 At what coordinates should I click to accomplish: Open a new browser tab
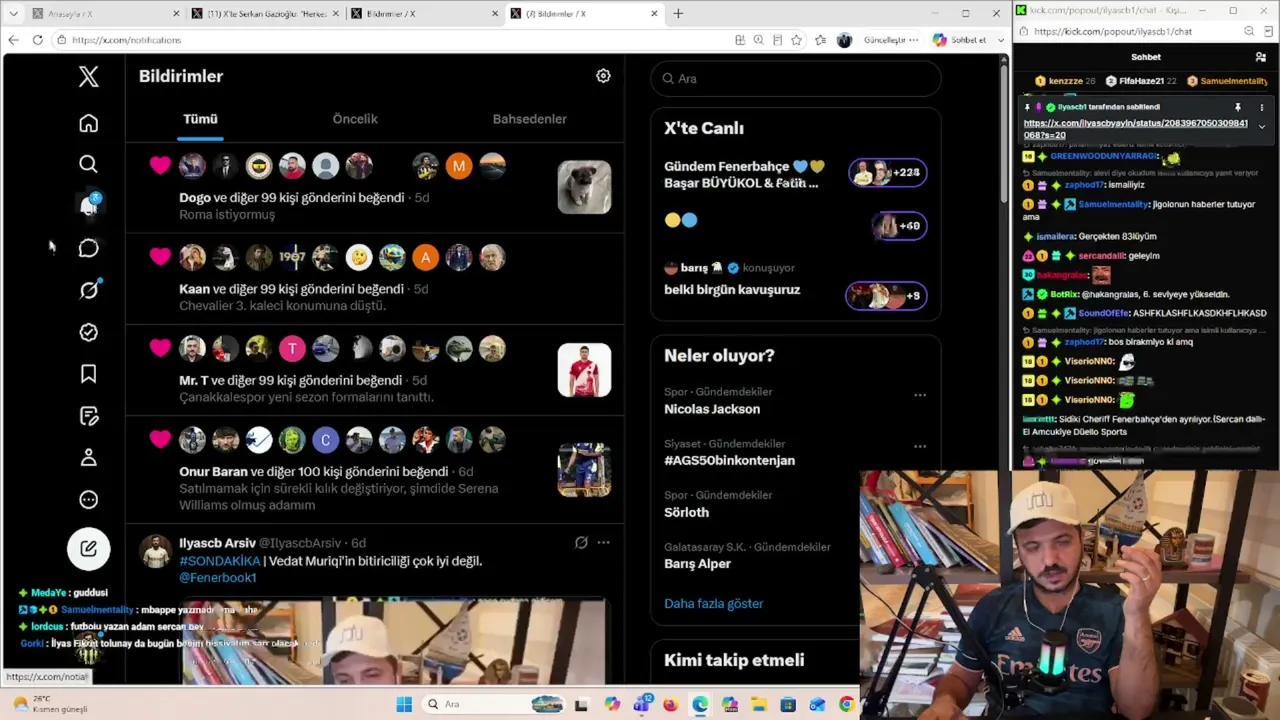click(678, 13)
